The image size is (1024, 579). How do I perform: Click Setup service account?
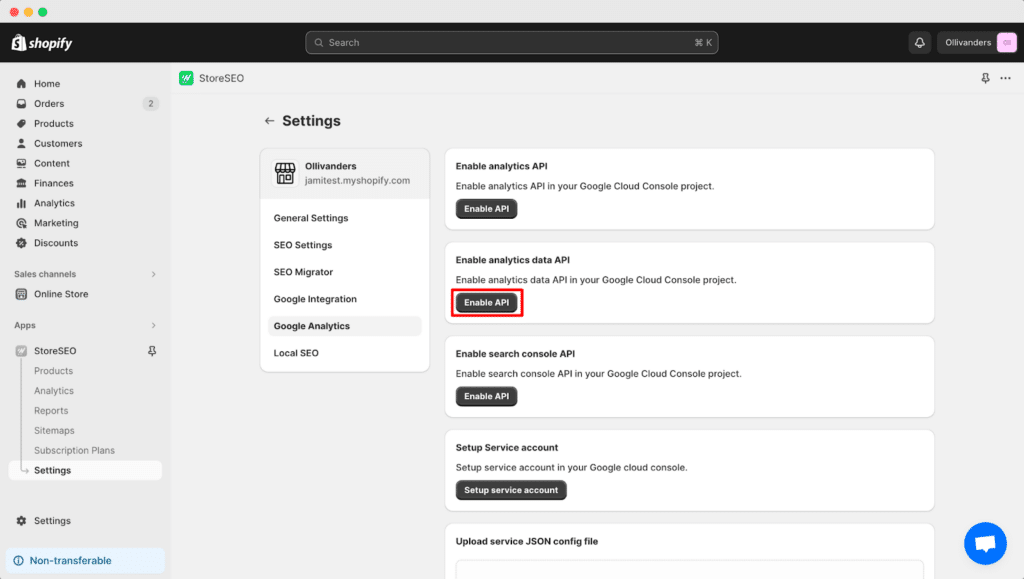[511, 490]
